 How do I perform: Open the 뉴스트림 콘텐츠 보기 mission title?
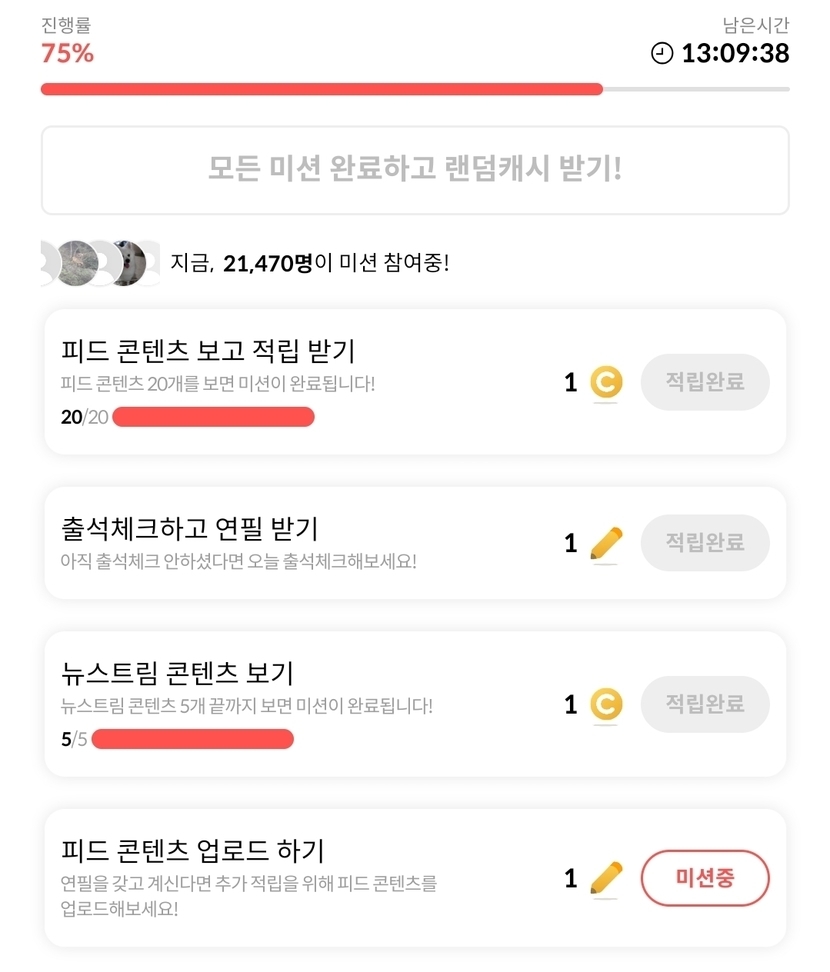(x=177, y=673)
